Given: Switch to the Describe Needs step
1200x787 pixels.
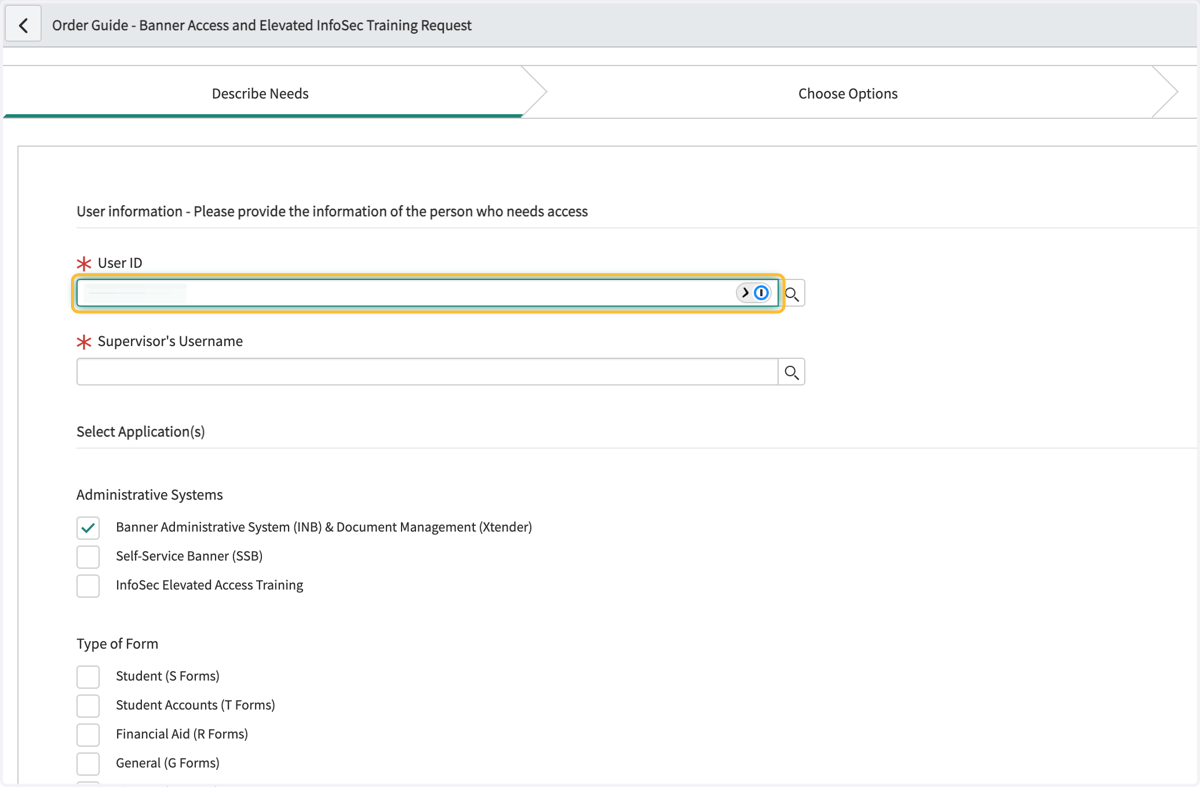Looking at the screenshot, I should [261, 93].
